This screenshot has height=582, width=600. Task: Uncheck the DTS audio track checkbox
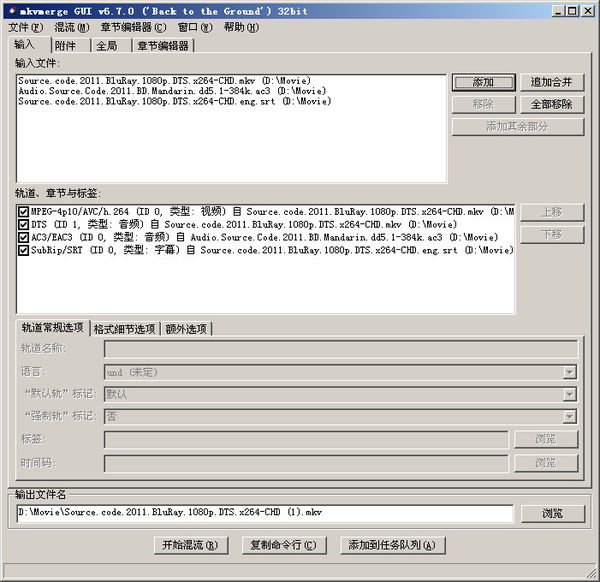click(23, 224)
